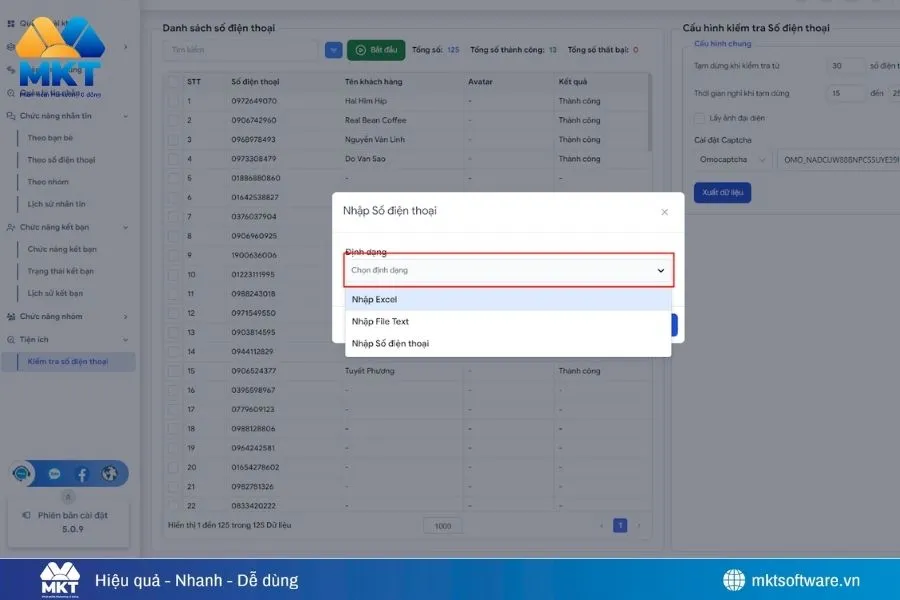Image resolution: width=900 pixels, height=600 pixels.
Task: Click the blue filter dropdown icon beside search
Action: tap(333, 49)
